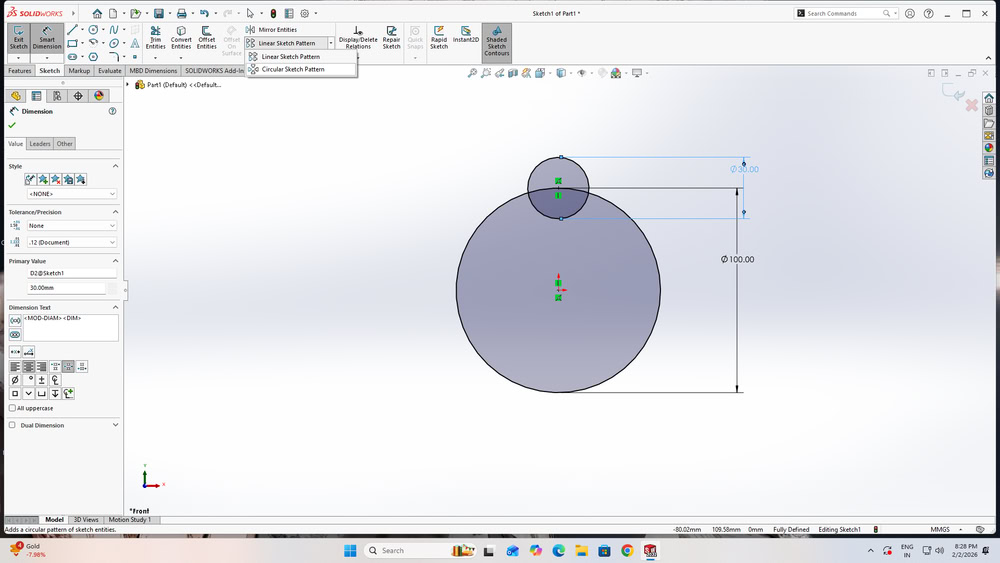Toggle Instant2D mode
The width and height of the screenshot is (1000, 563).
click(466, 34)
